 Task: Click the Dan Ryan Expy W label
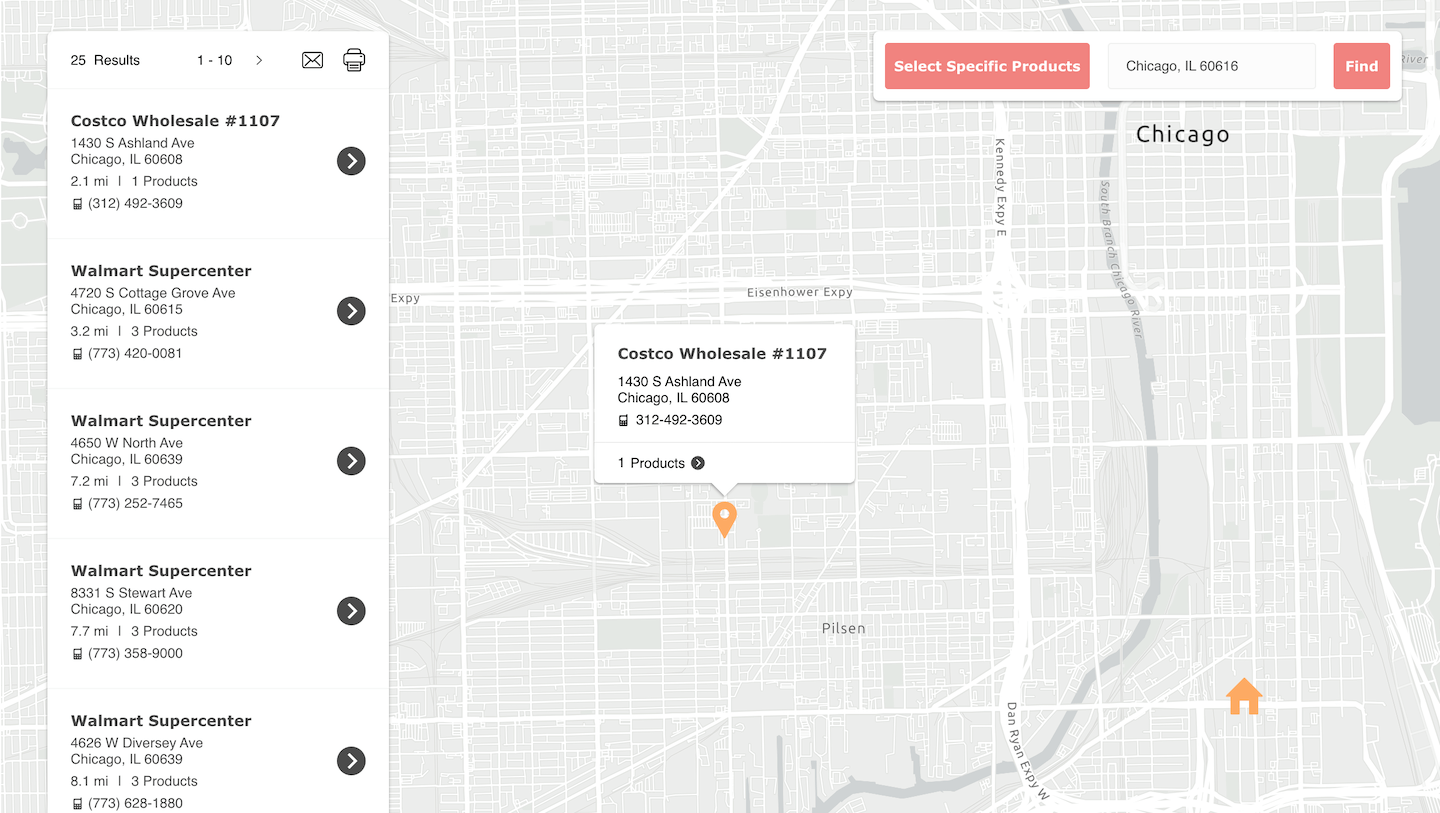click(1027, 750)
